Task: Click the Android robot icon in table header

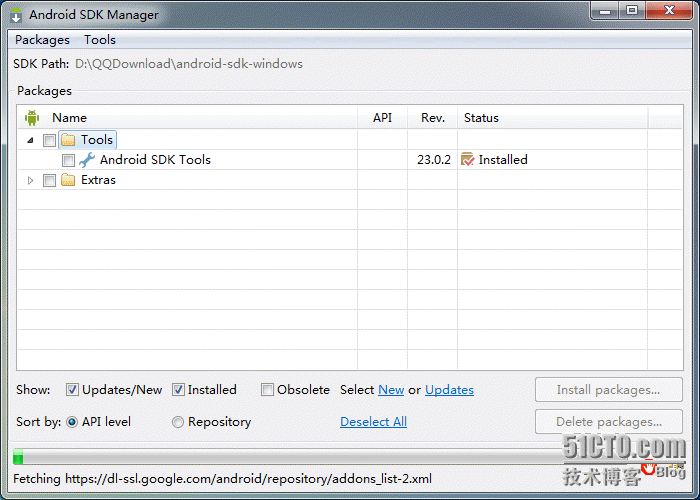Action: 32,118
